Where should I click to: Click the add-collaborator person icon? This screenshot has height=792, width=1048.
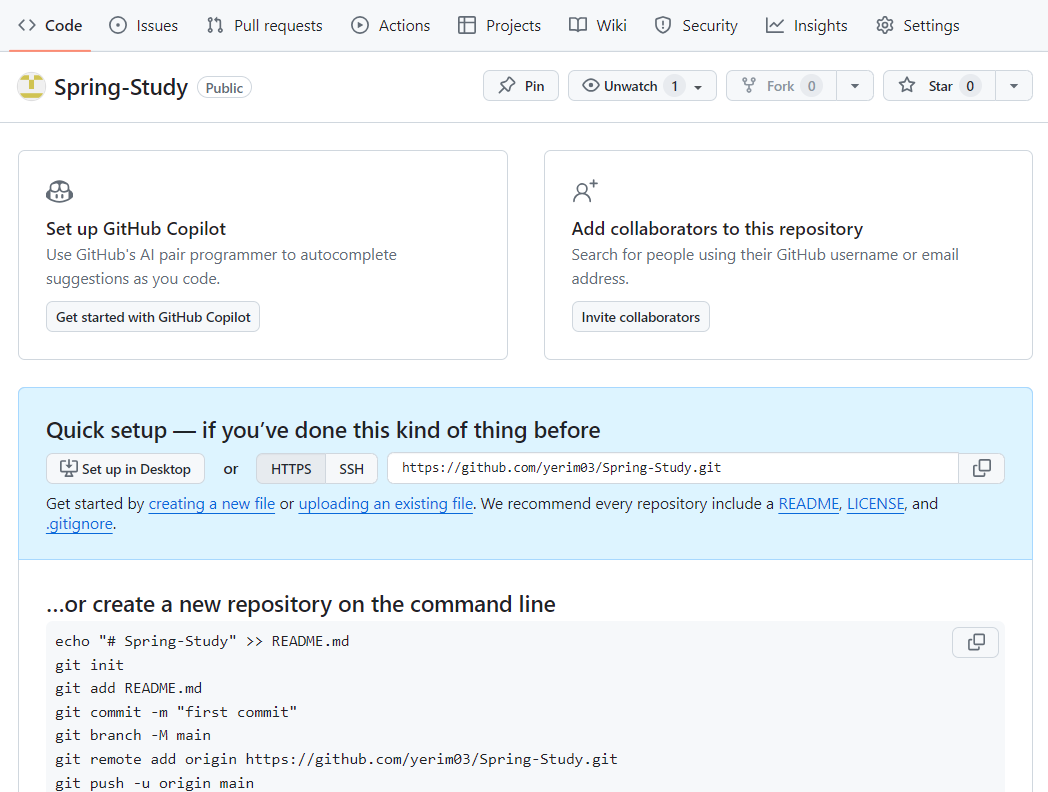coord(585,192)
